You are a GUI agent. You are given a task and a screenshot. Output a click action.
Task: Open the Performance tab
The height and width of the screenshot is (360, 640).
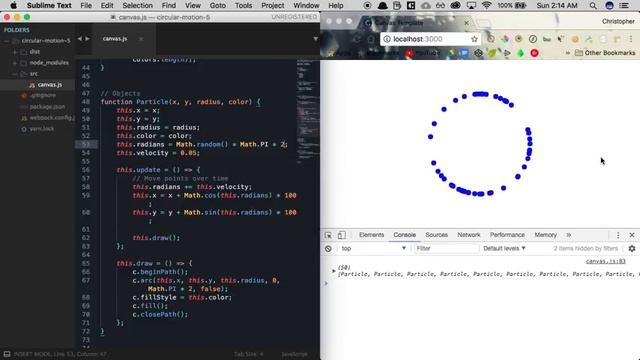click(507, 235)
